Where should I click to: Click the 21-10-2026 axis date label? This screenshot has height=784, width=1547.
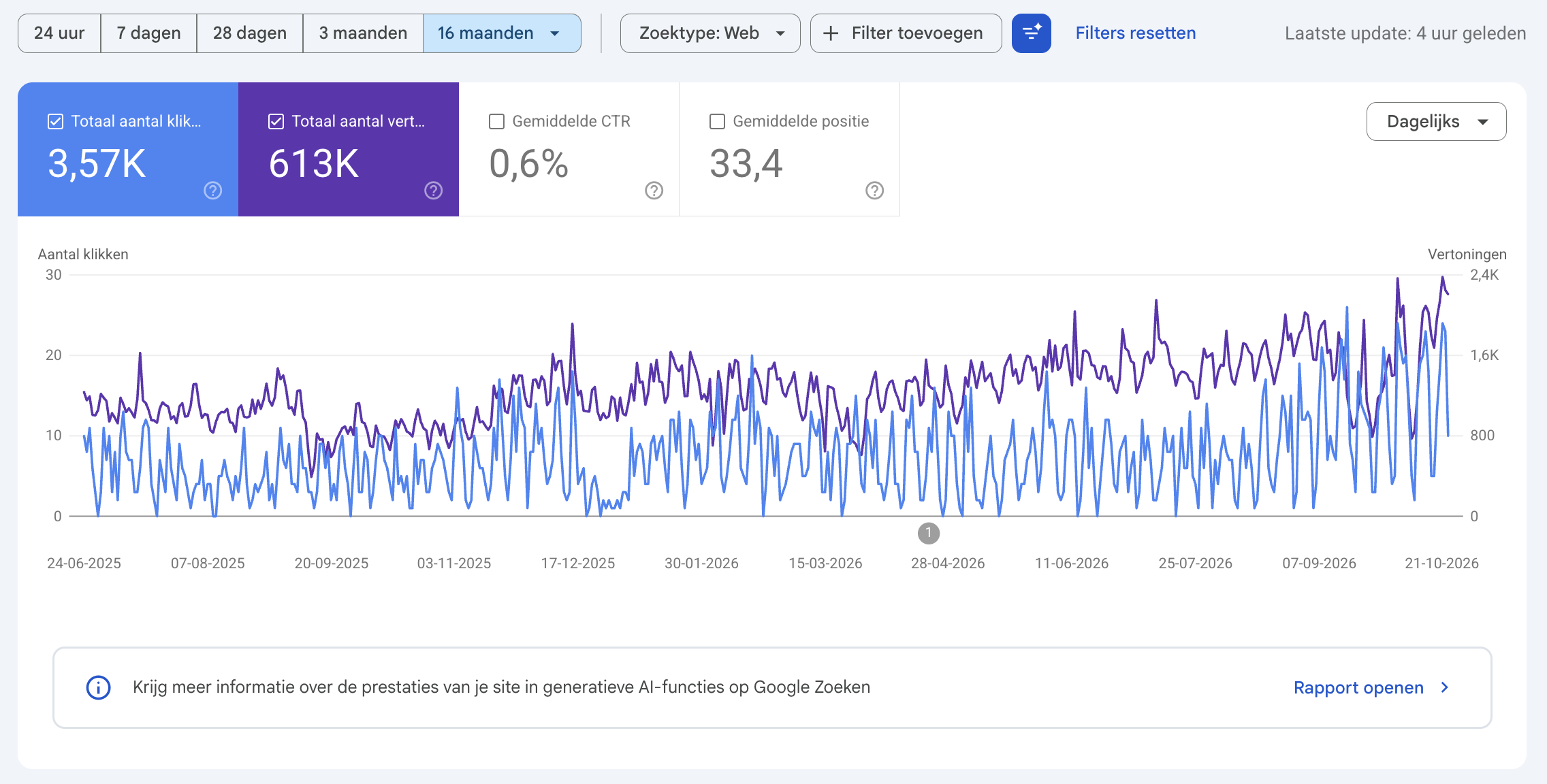coord(1441,563)
